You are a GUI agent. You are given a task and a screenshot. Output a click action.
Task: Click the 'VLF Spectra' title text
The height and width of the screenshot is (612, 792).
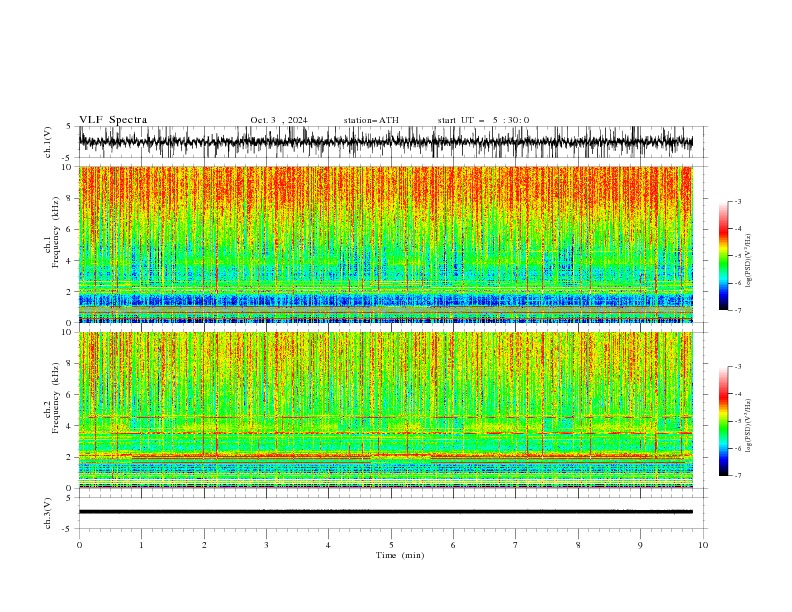(x=113, y=120)
